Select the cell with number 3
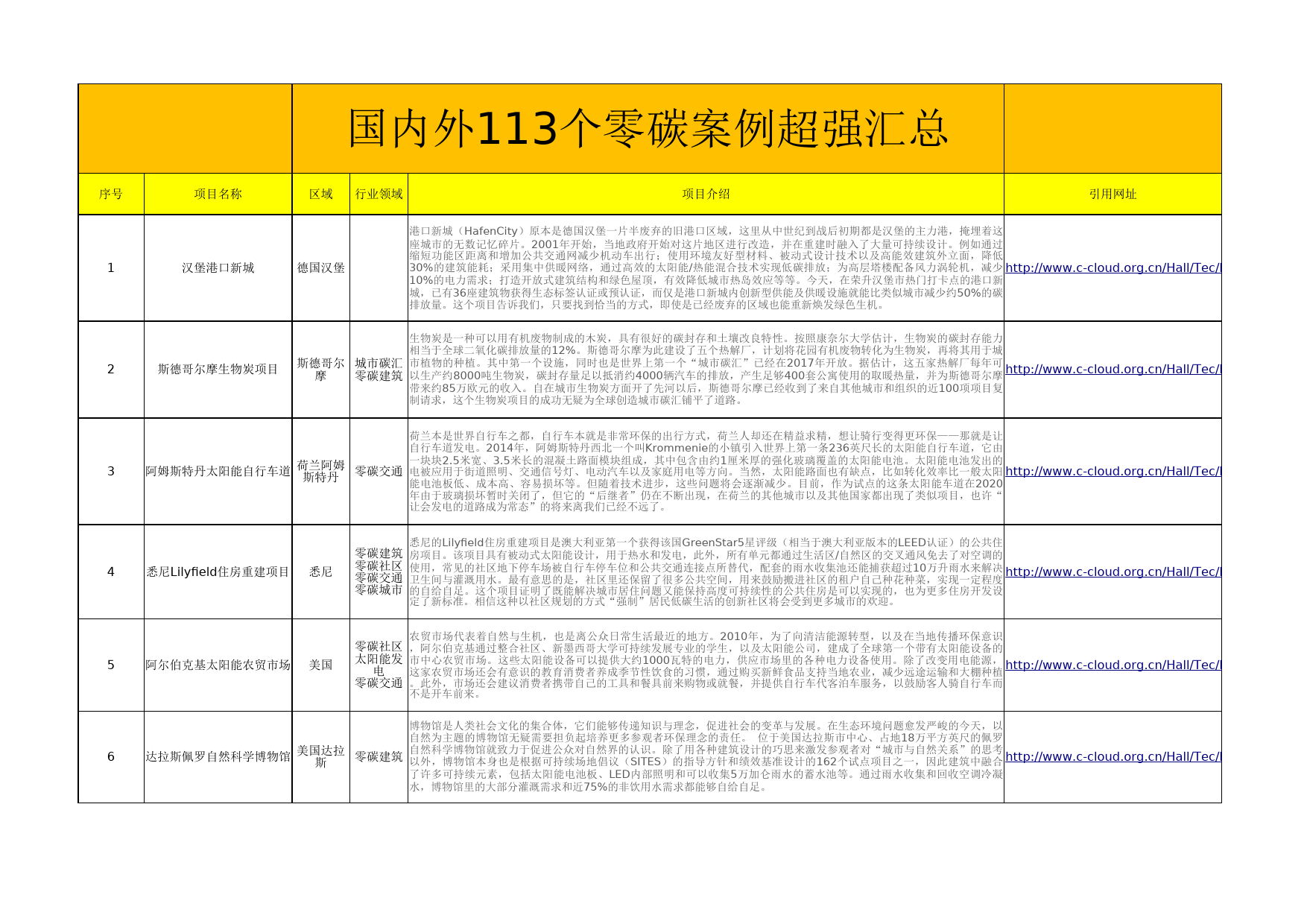The image size is (1307, 924). [x=111, y=472]
